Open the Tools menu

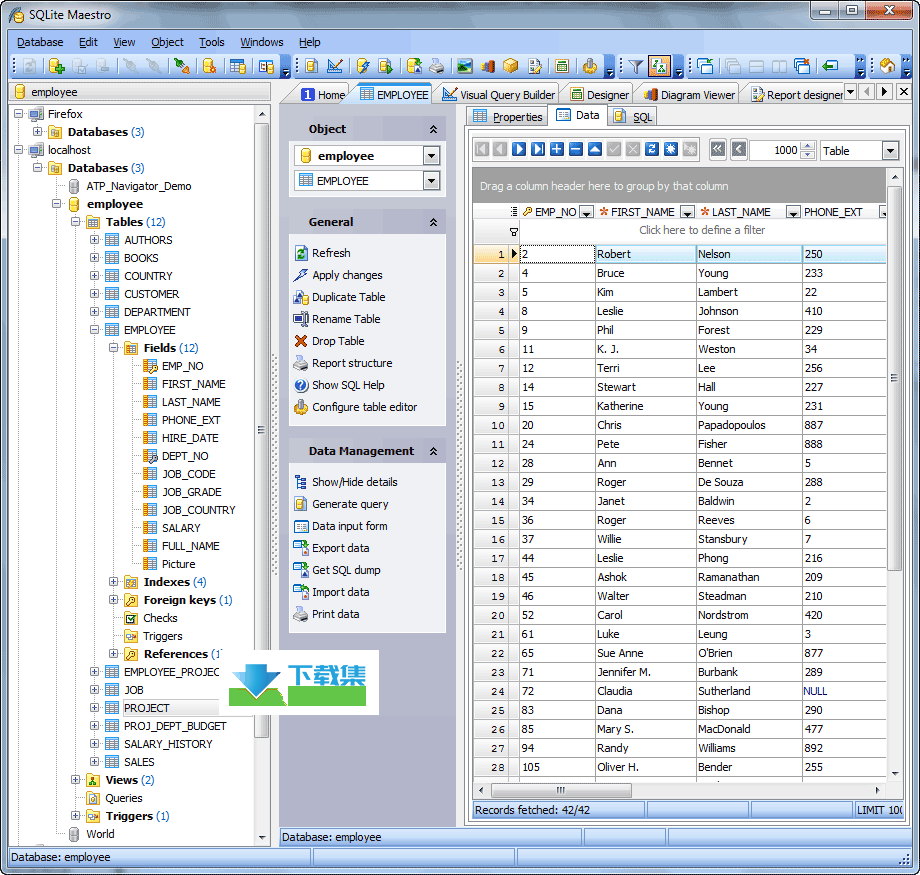211,42
